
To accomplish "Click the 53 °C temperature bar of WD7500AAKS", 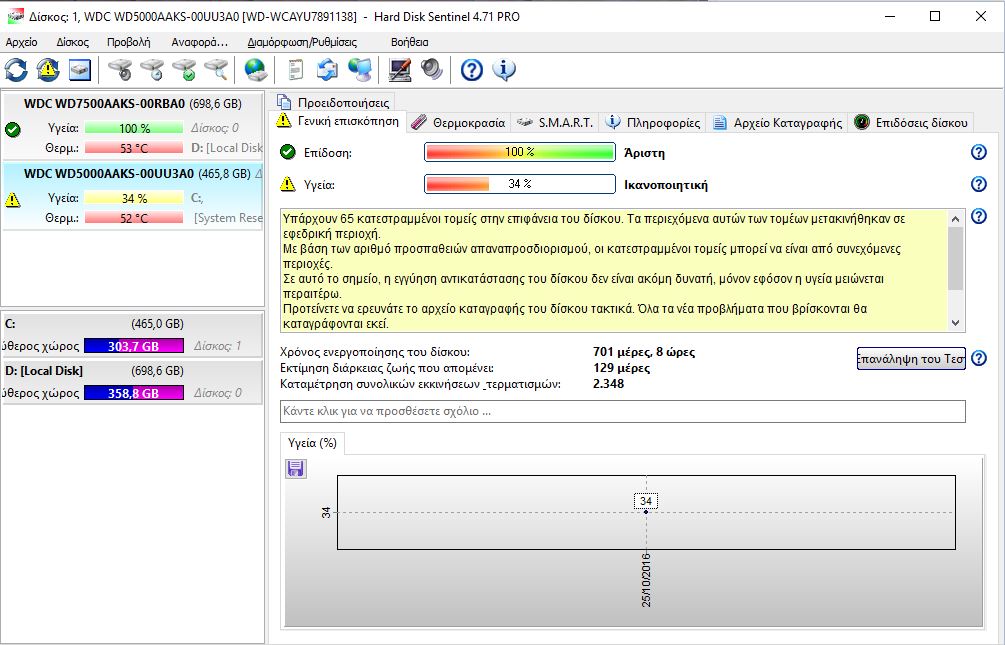I will click(133, 148).
